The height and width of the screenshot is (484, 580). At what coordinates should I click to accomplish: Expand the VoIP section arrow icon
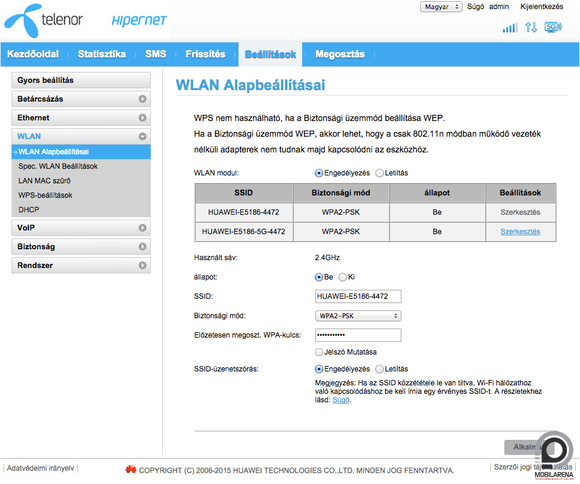click(x=142, y=228)
